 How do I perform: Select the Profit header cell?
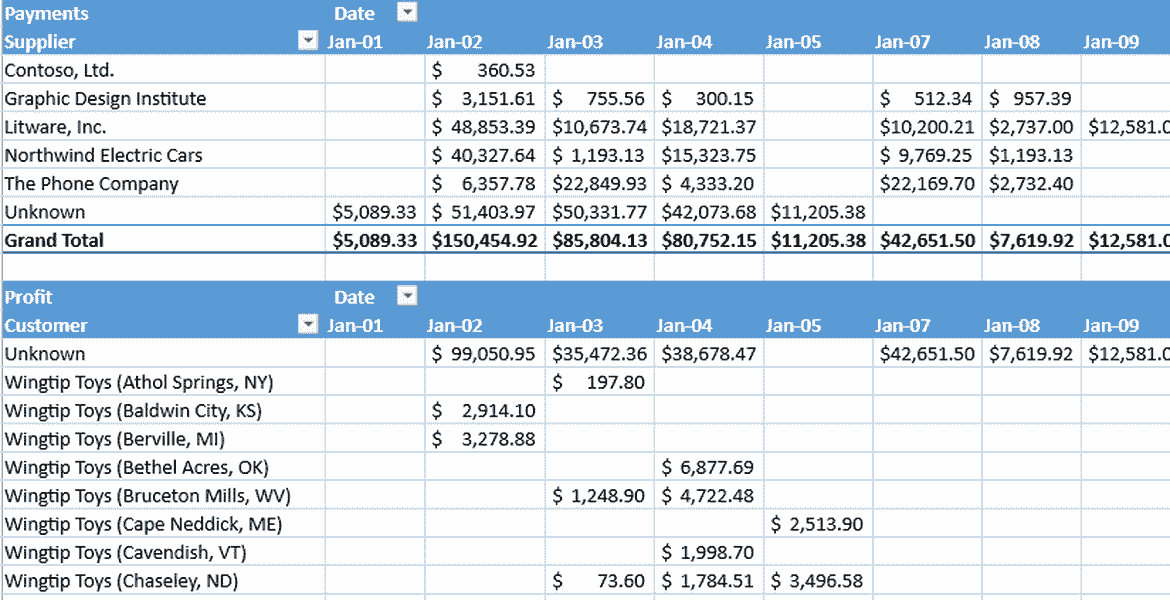[29, 297]
